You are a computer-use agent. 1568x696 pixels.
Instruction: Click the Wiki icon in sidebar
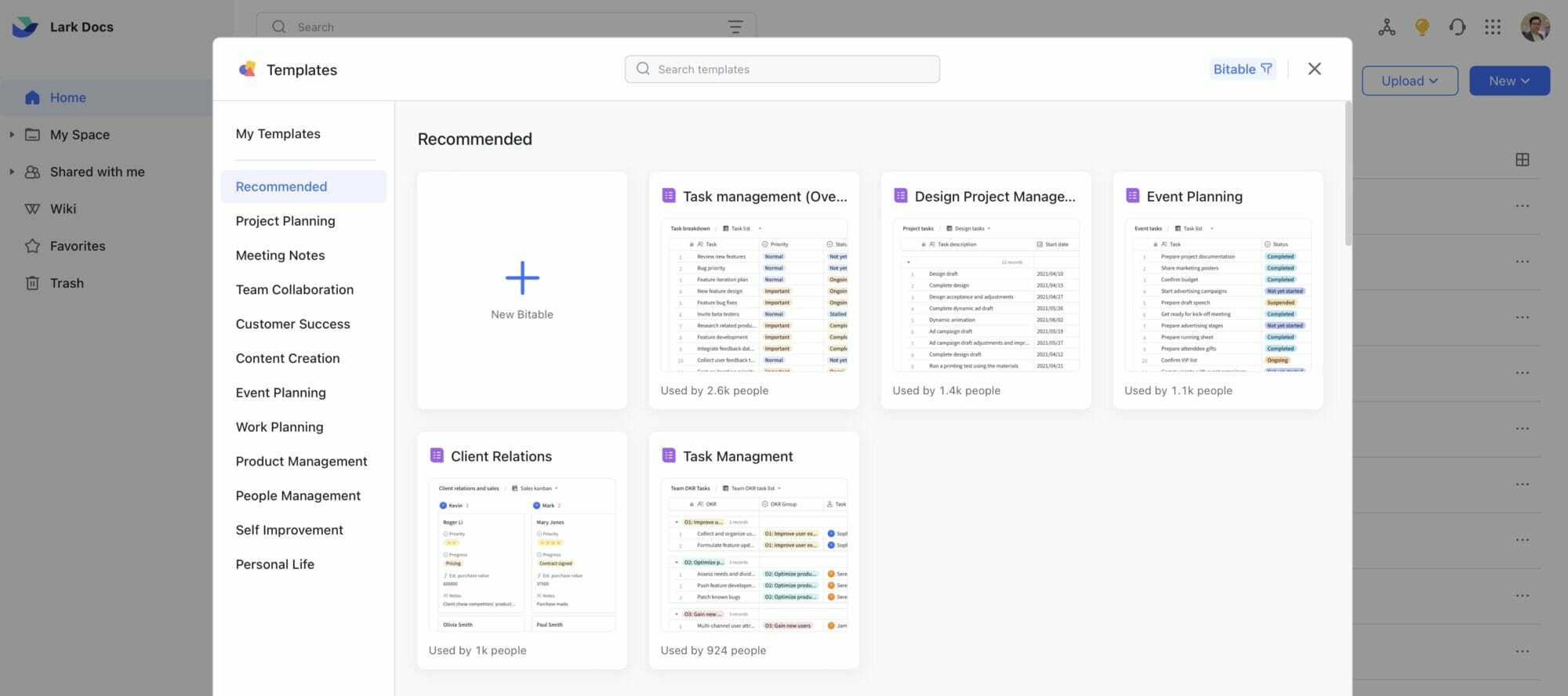[x=32, y=209]
